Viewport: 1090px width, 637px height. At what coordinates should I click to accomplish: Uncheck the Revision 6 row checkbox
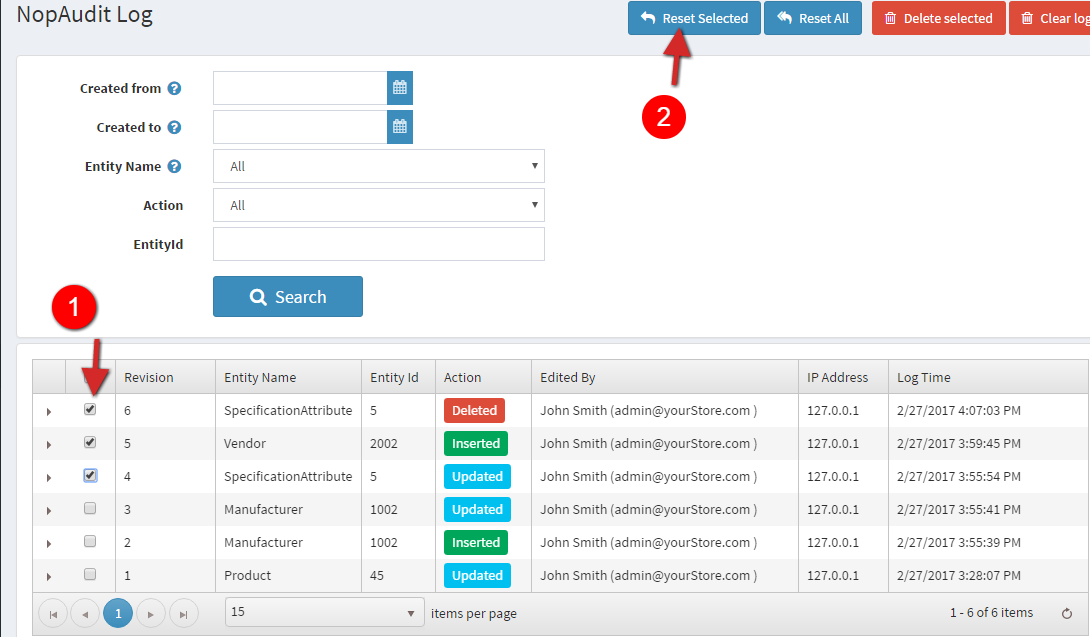[x=90, y=409]
